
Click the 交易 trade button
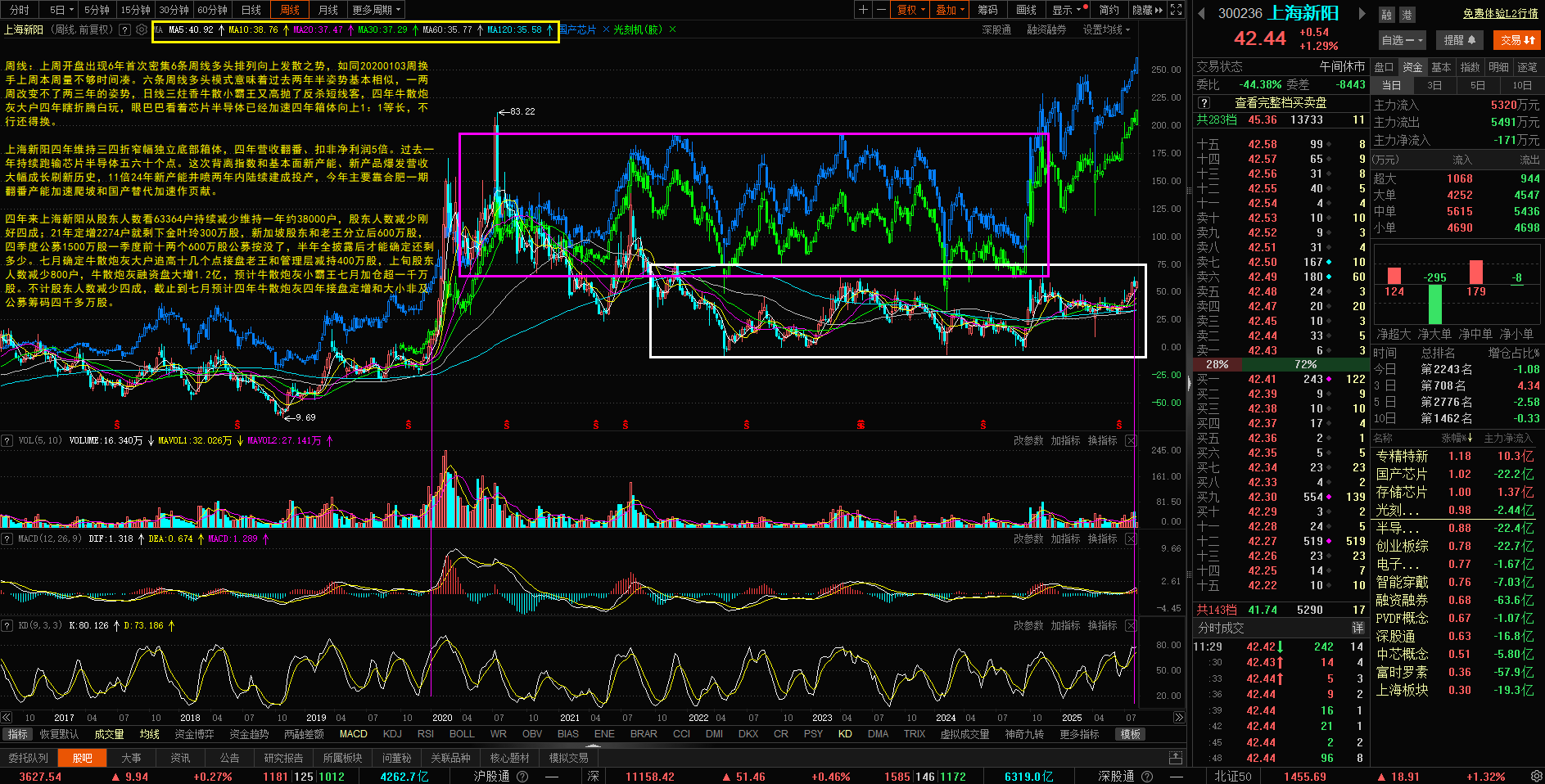click(x=1517, y=40)
